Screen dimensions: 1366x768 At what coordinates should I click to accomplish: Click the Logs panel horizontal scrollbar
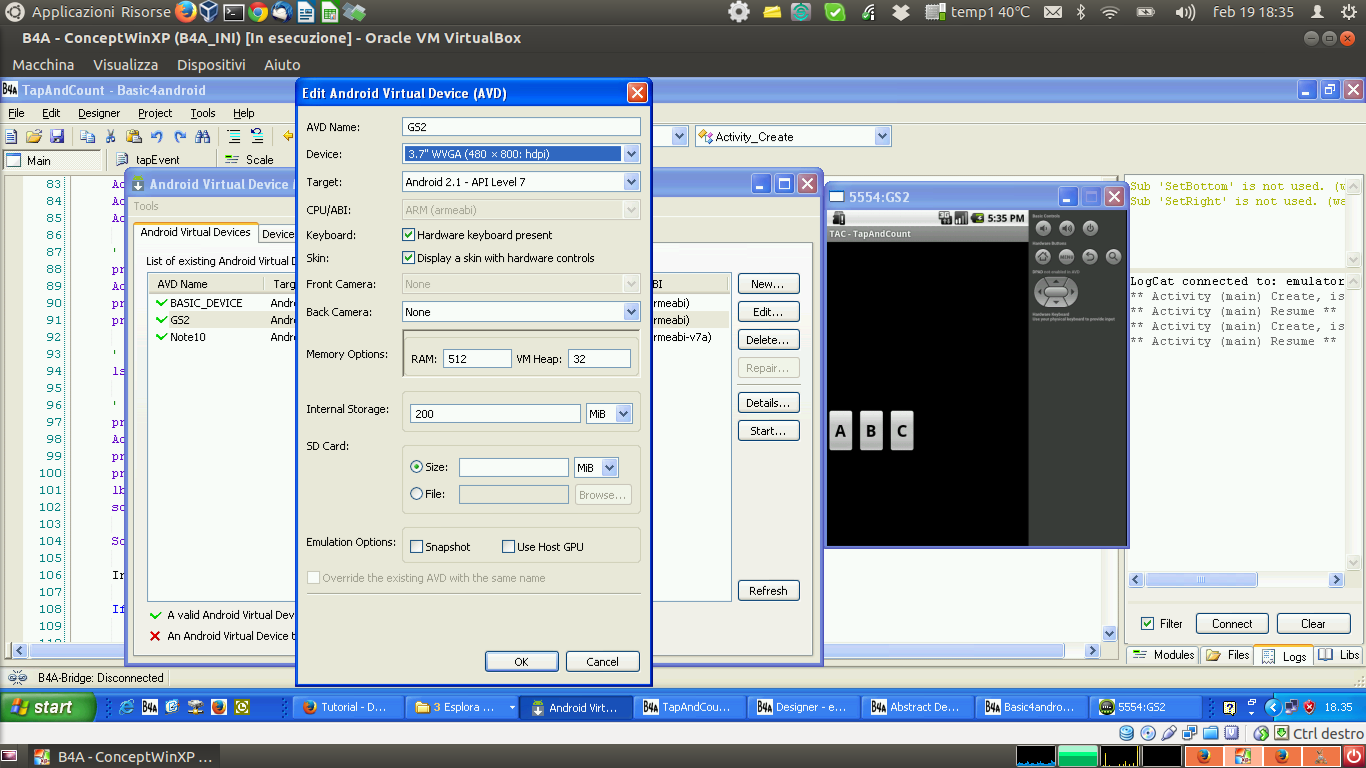(1237, 580)
